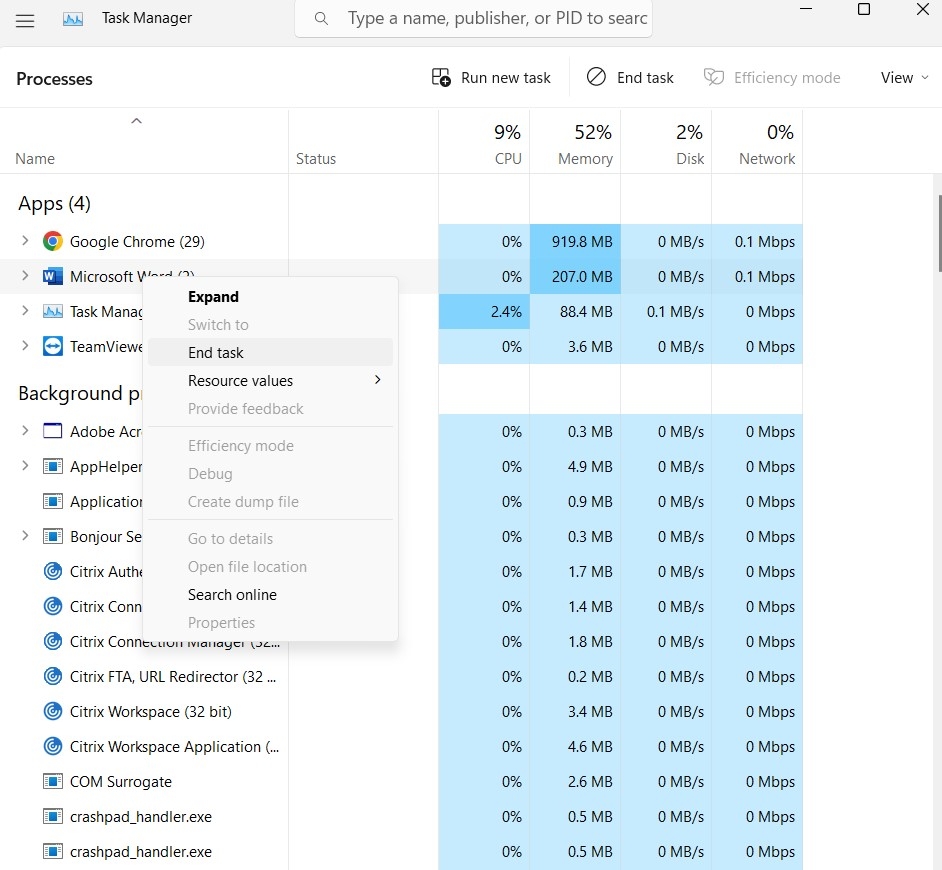Expand the Adobe Acrobat background process

[x=25, y=430]
